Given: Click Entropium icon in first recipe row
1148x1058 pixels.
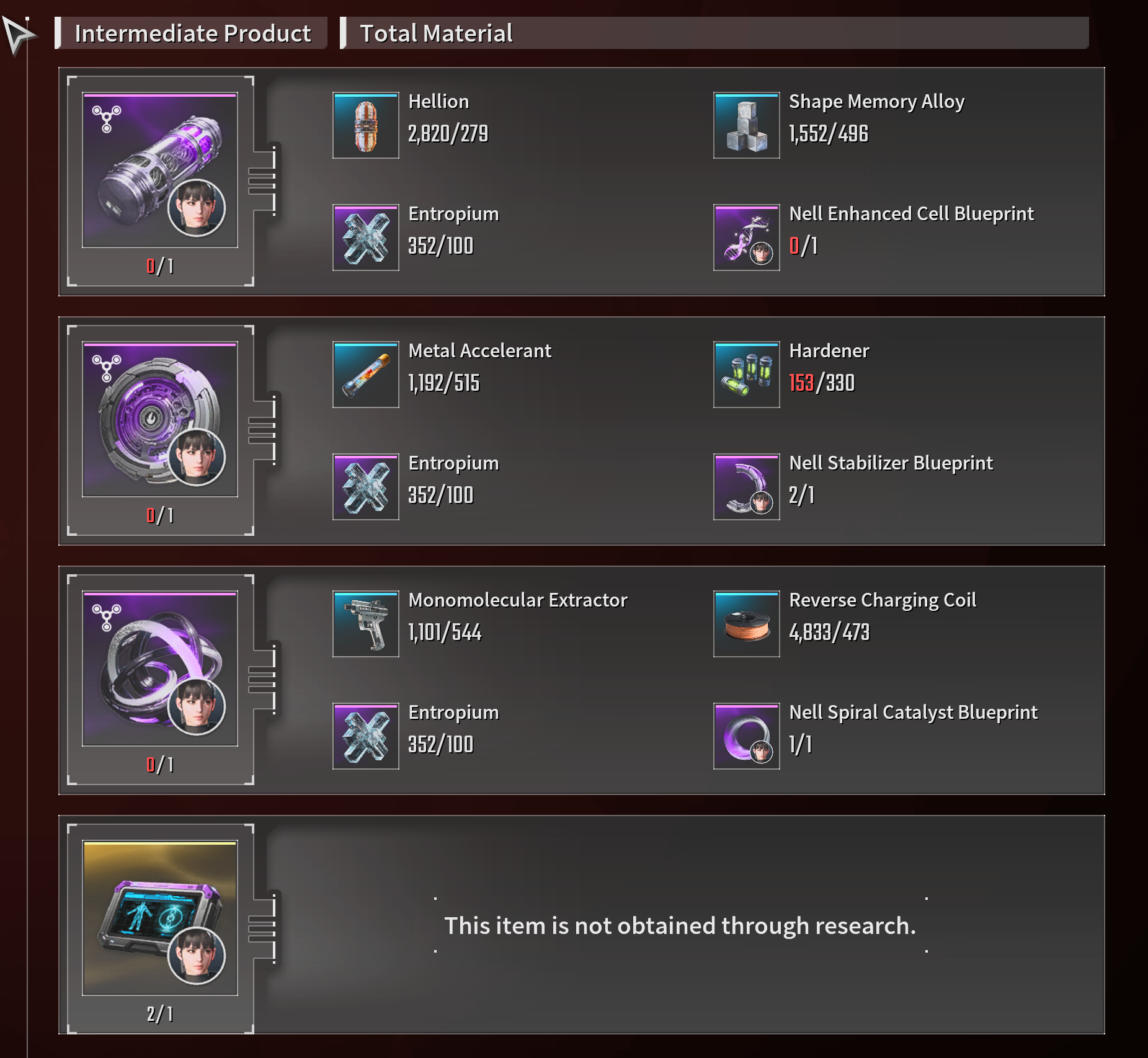Looking at the screenshot, I should (x=365, y=238).
